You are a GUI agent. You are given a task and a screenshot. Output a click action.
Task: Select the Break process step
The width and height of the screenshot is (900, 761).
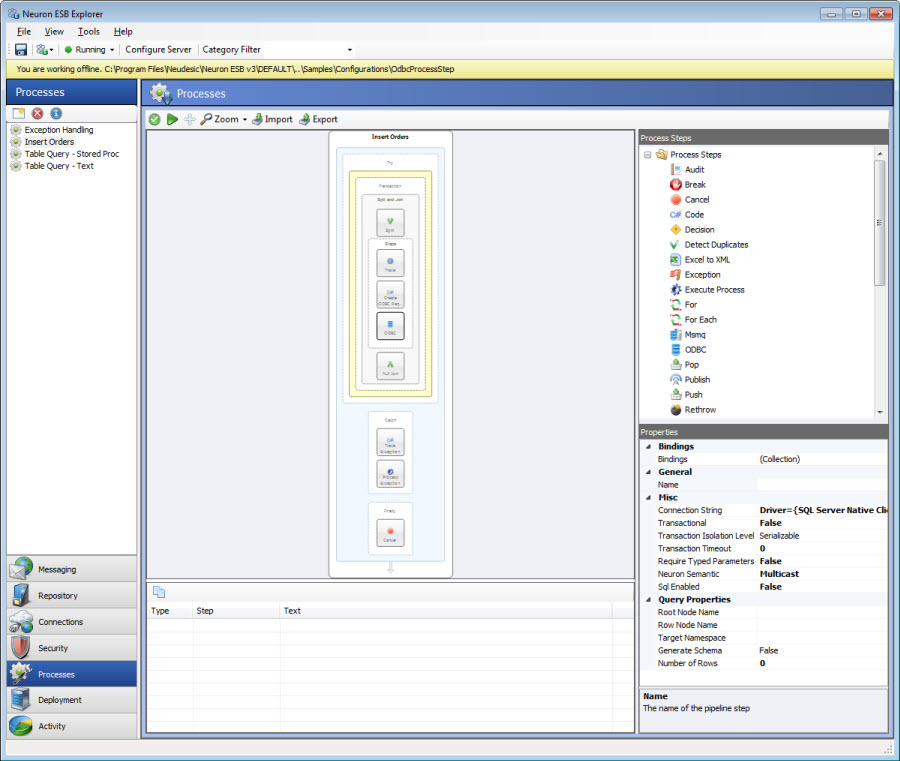pyautogui.click(x=688, y=185)
